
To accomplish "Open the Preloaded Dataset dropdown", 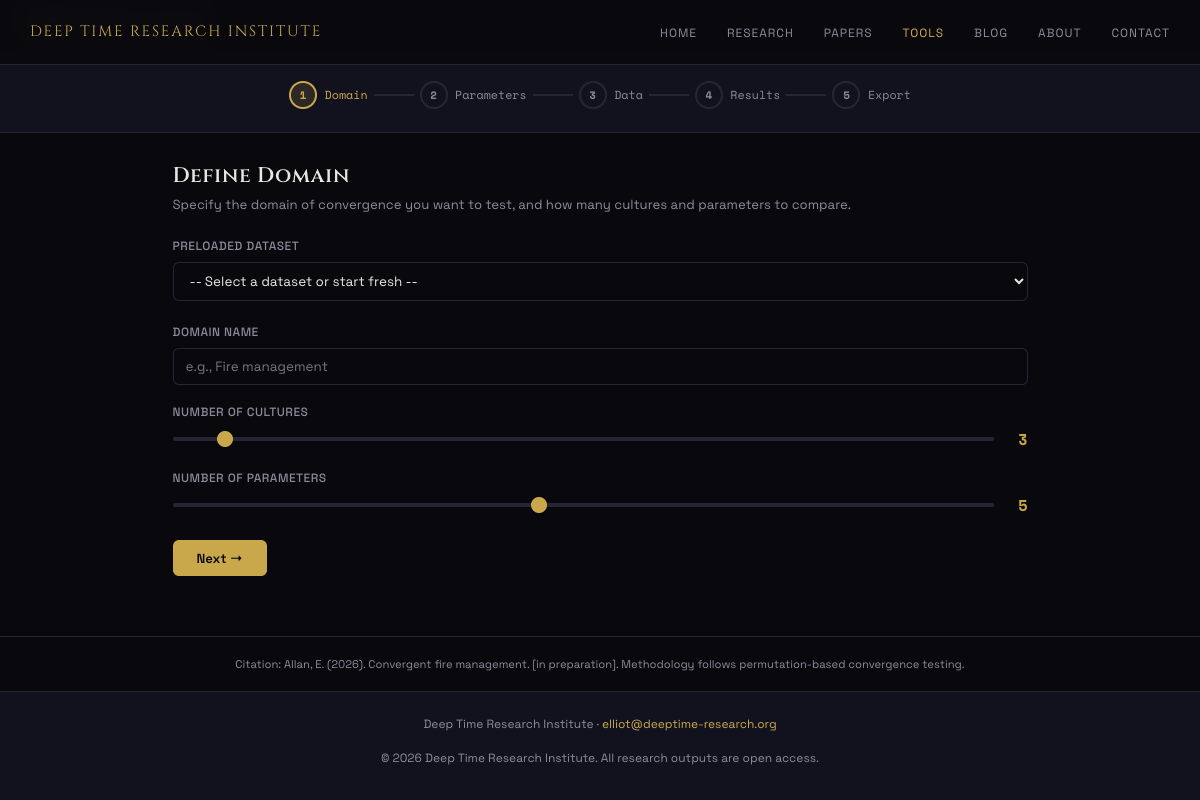I will click(600, 281).
